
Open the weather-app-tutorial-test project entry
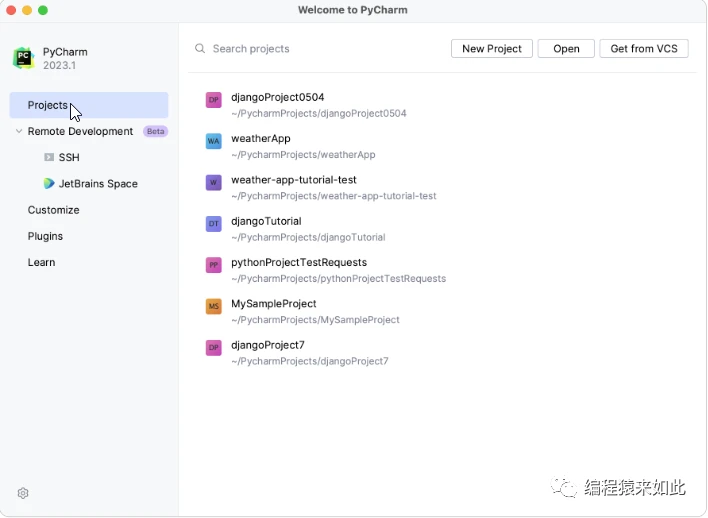[294, 180]
